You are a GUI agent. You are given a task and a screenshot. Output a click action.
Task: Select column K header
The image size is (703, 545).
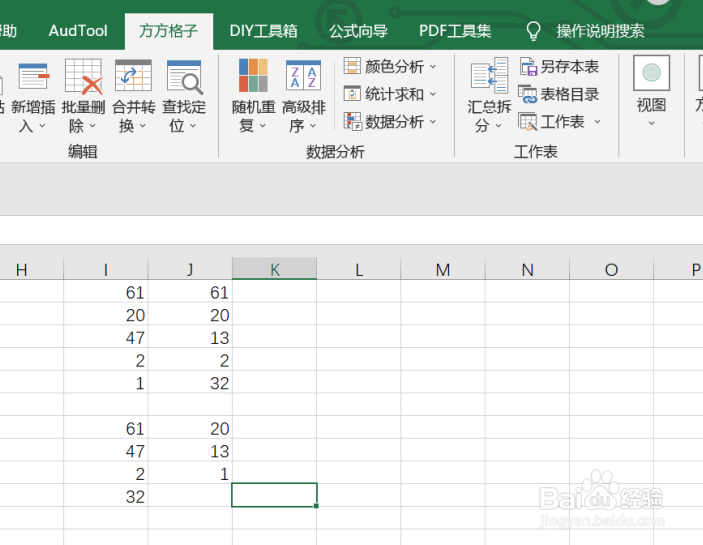[274, 269]
